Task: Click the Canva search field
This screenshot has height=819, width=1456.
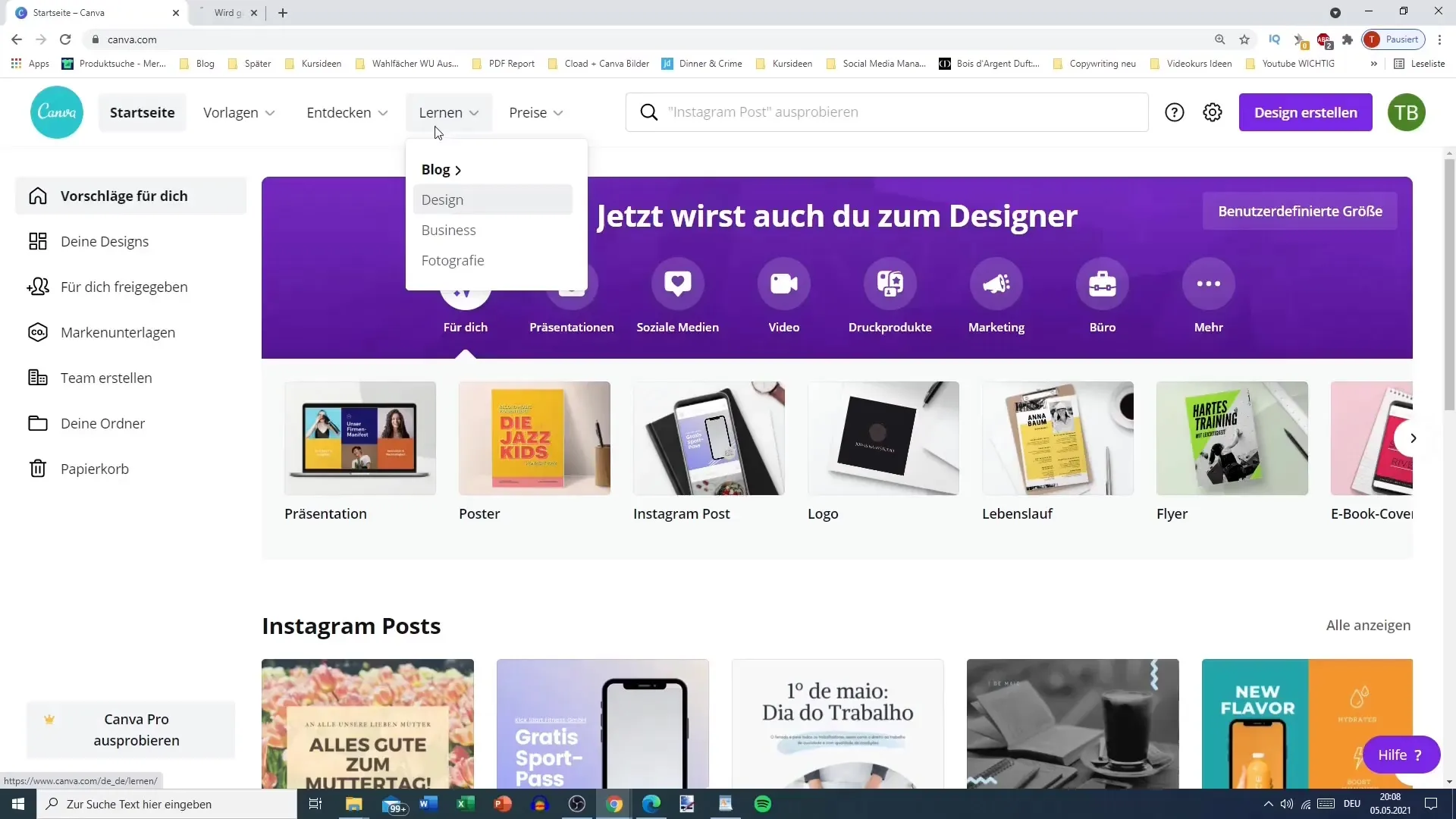Action: pos(887,112)
